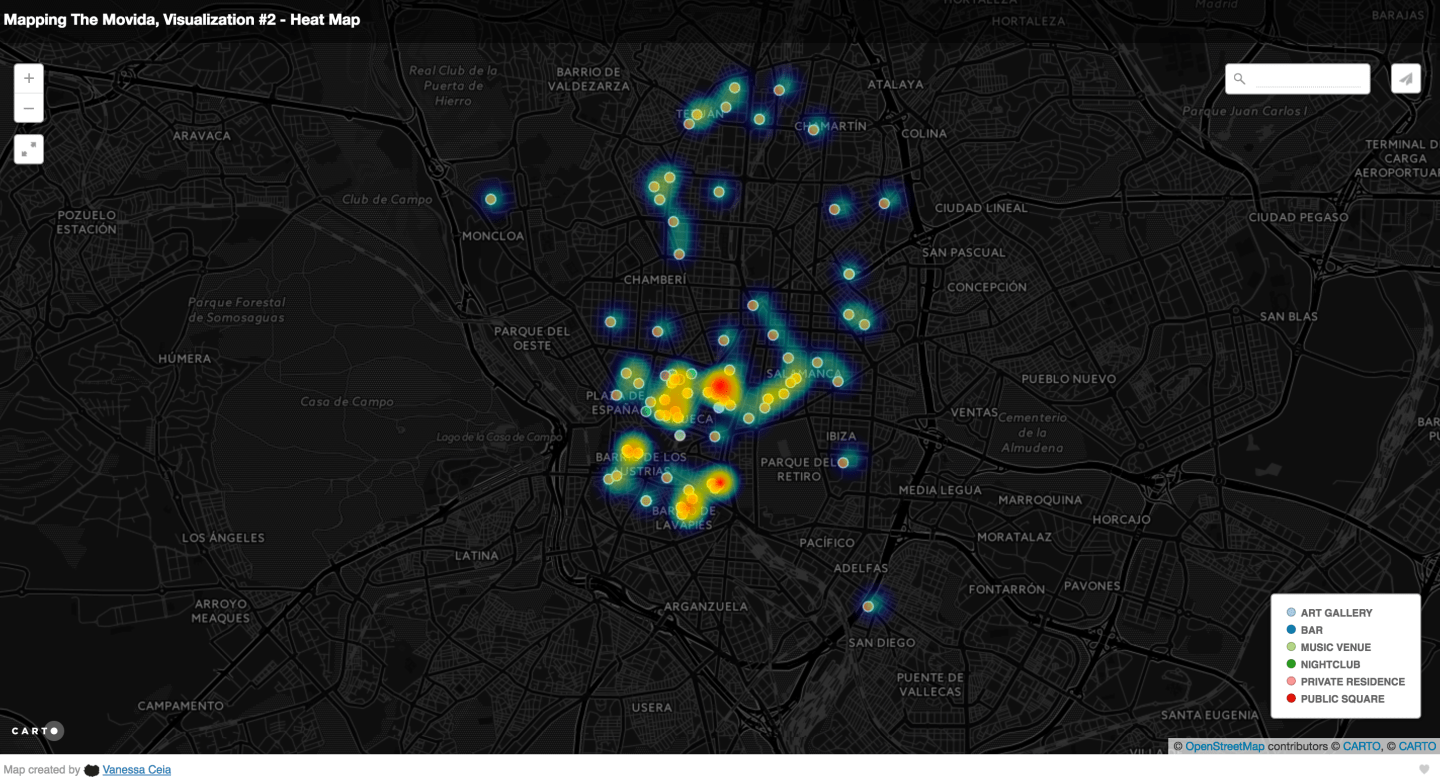Click the Art Gallery legend swatch
This screenshot has height=777, width=1440.
[1291, 613]
